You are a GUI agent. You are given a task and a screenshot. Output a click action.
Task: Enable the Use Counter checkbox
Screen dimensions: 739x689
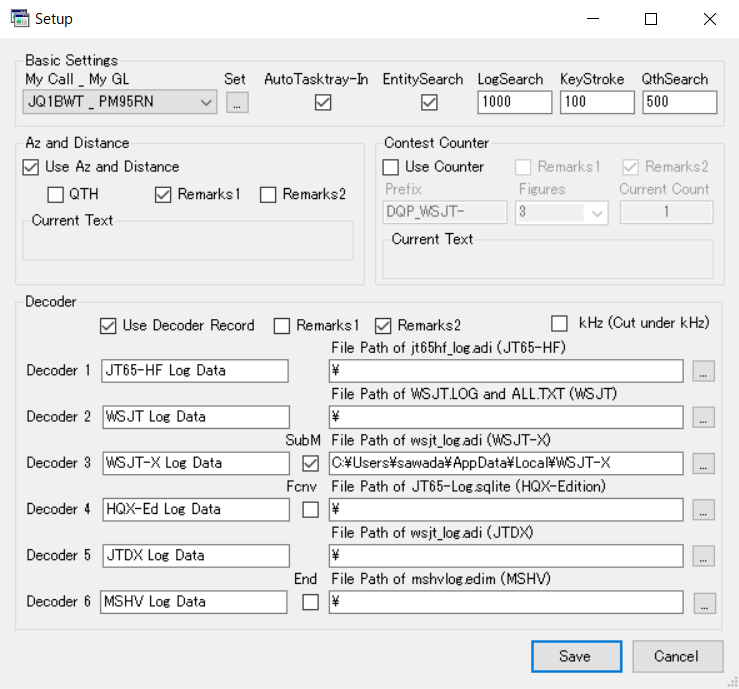[391, 167]
